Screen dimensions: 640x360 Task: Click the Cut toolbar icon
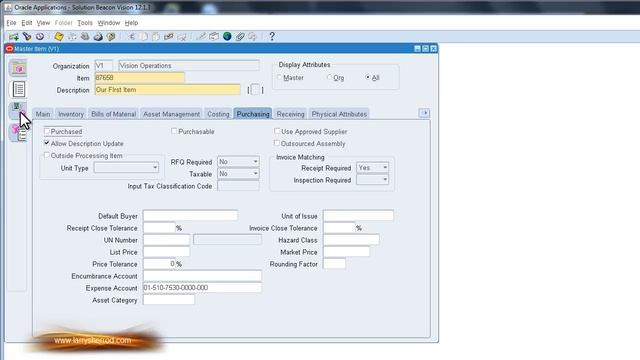click(131, 37)
